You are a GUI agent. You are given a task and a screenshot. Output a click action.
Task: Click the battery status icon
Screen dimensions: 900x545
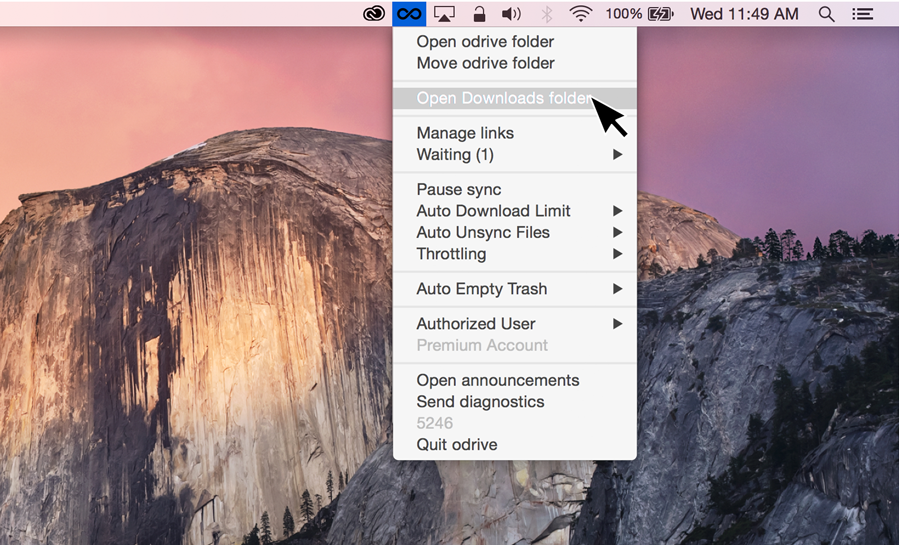660,14
